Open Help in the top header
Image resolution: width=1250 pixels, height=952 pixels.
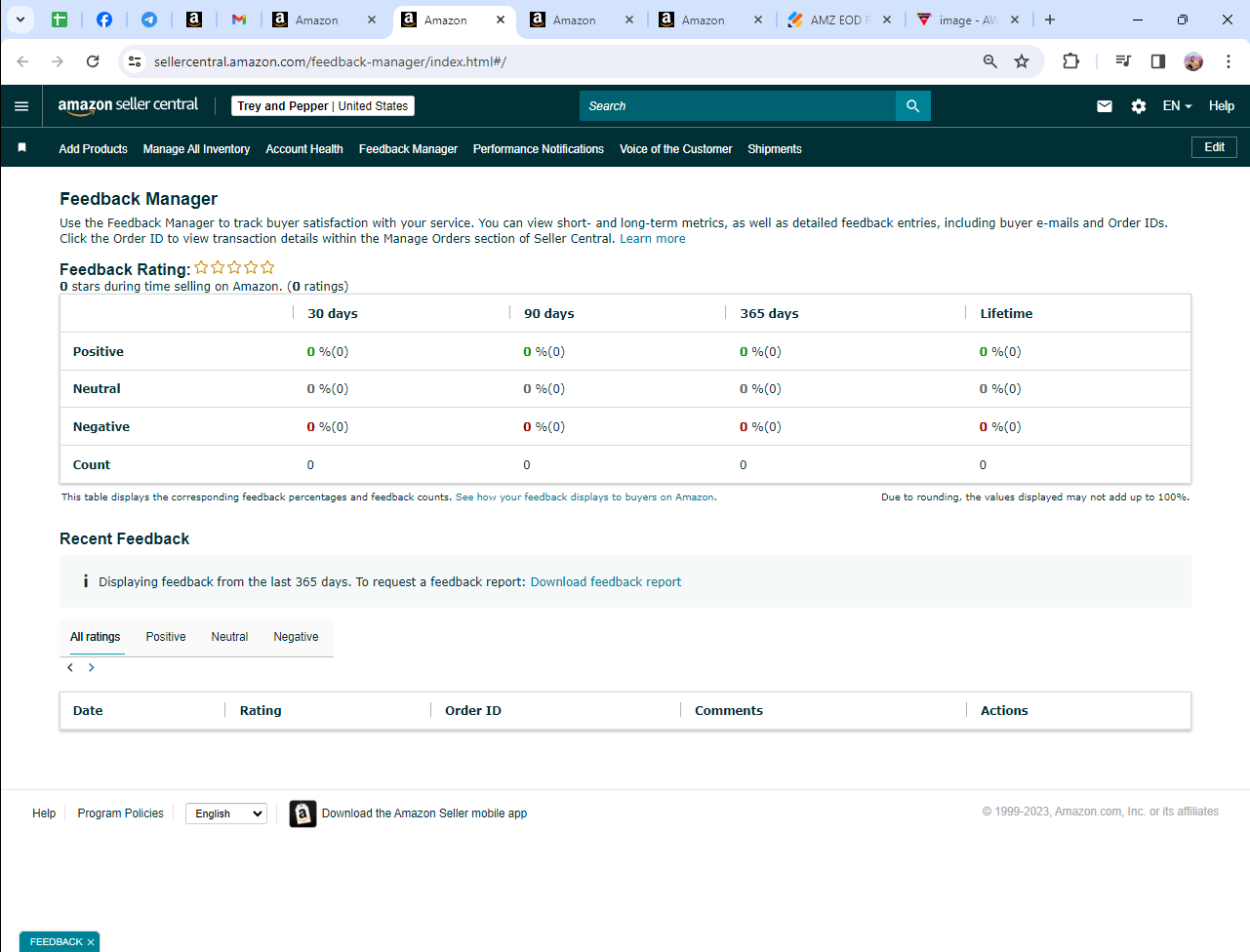click(x=1222, y=106)
